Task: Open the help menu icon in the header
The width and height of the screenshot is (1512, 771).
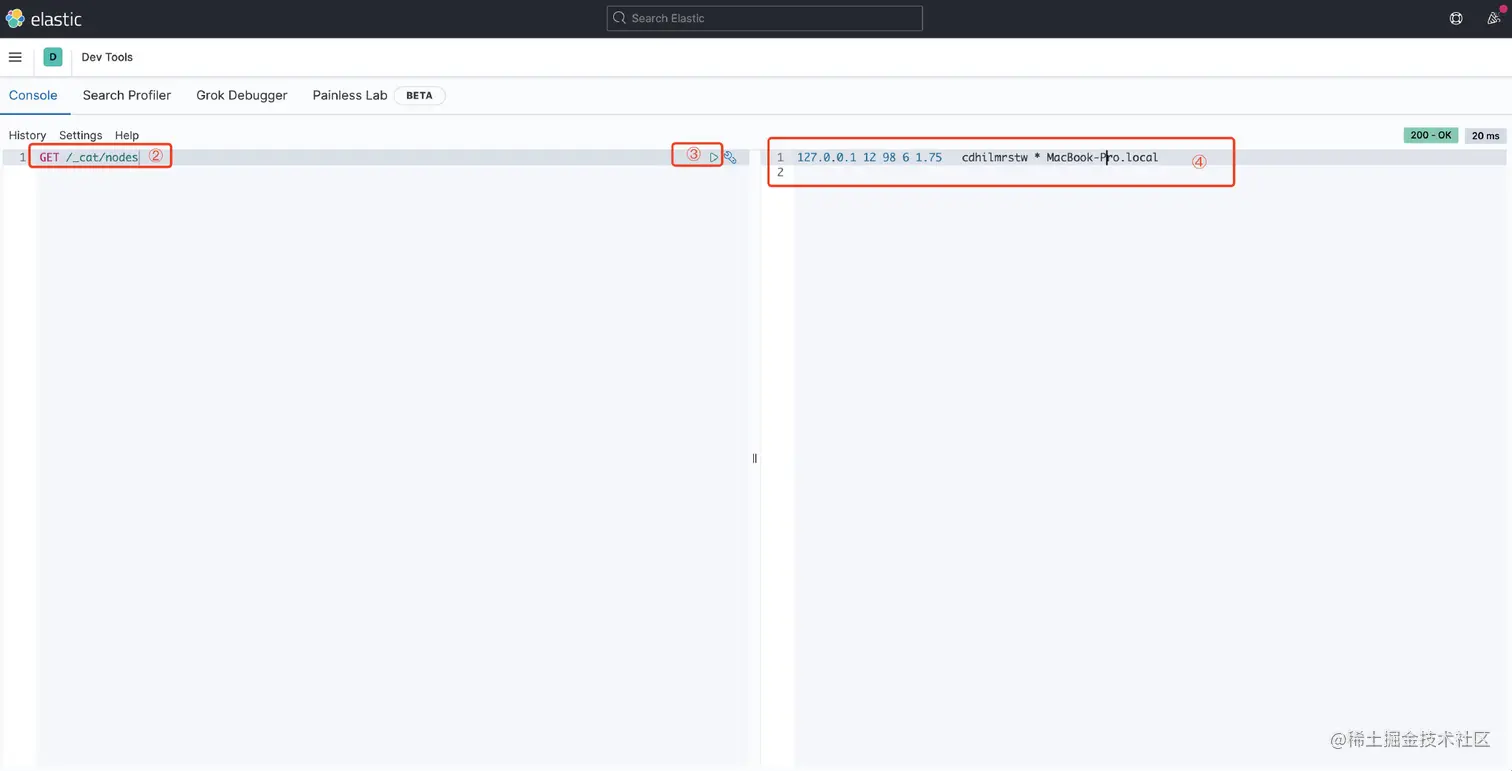Action: tap(1456, 18)
